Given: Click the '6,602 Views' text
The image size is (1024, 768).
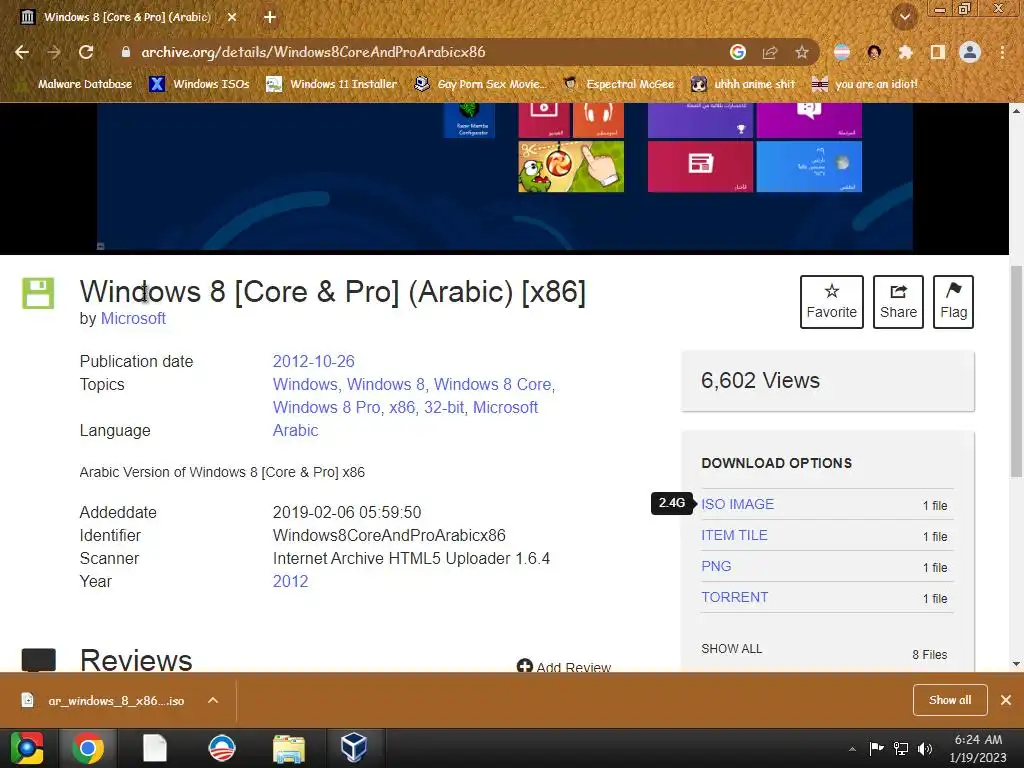Looking at the screenshot, I should pos(760,380).
